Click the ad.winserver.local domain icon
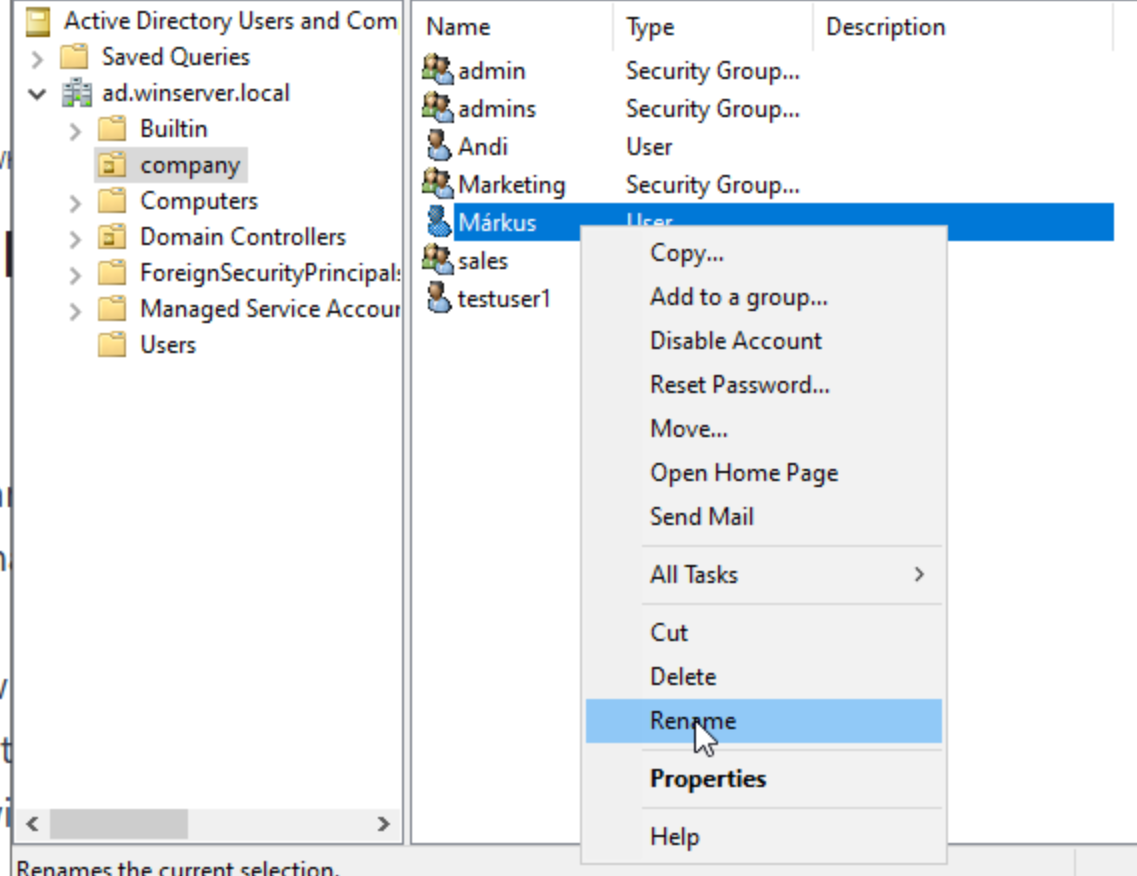Viewport: 1137px width, 876px height. pos(78,94)
